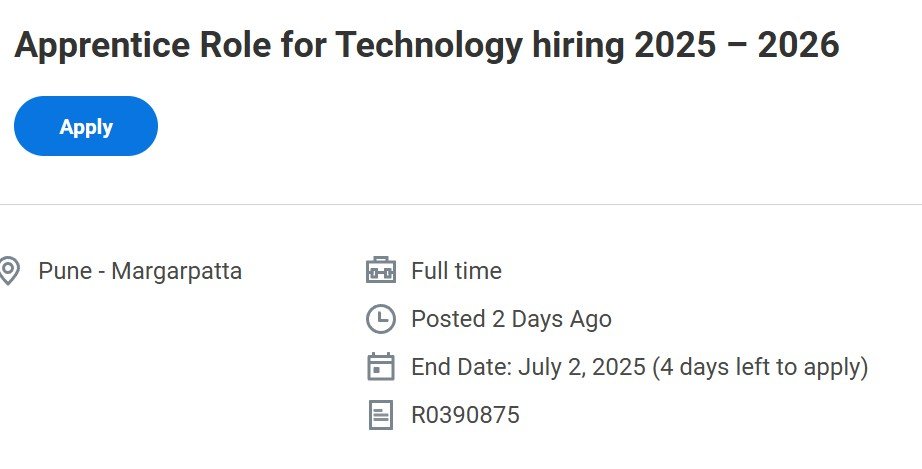Click the Full time label
922x469 pixels.
456,271
